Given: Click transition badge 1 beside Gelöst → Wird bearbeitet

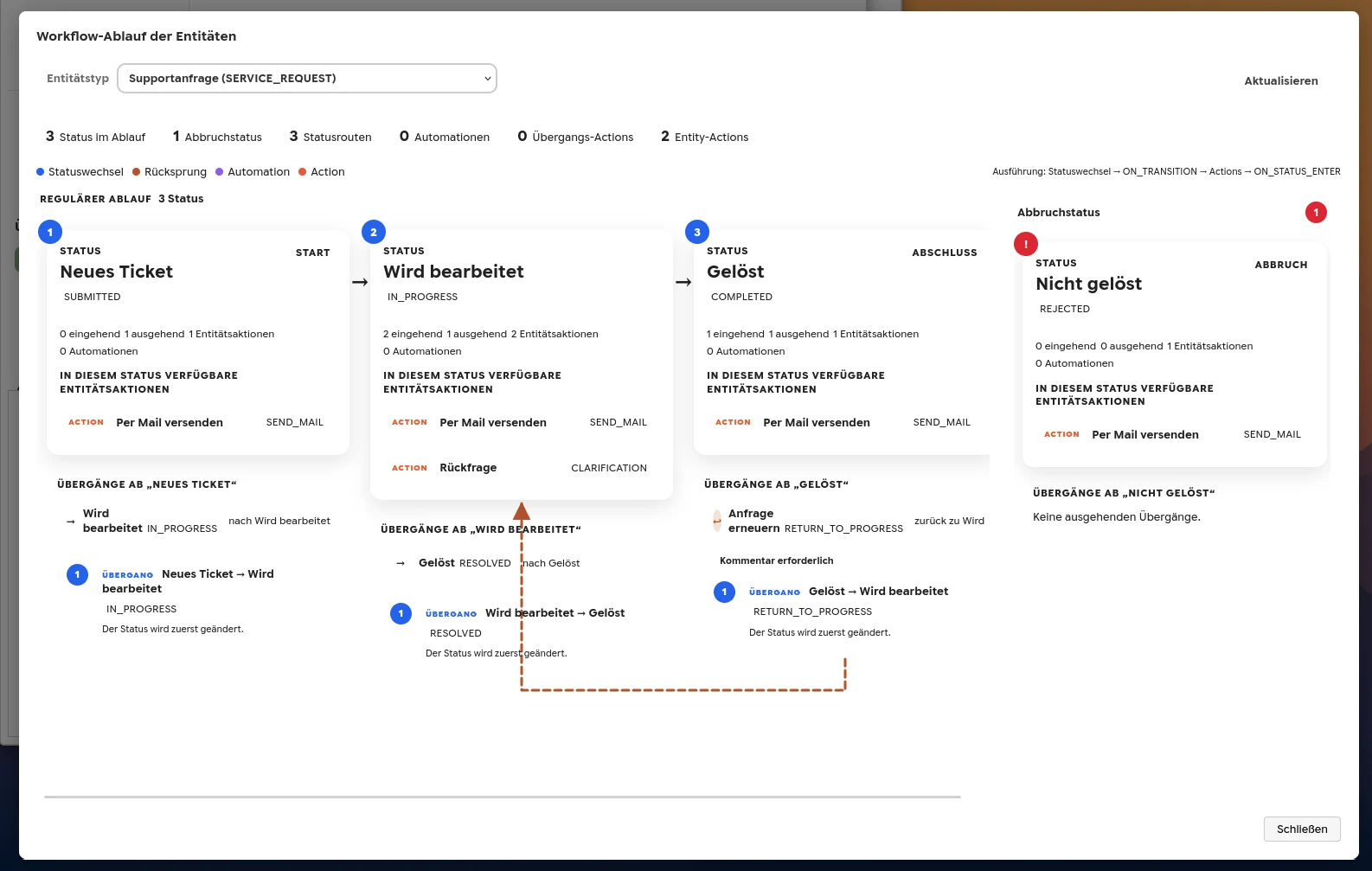Looking at the screenshot, I should point(724,592).
